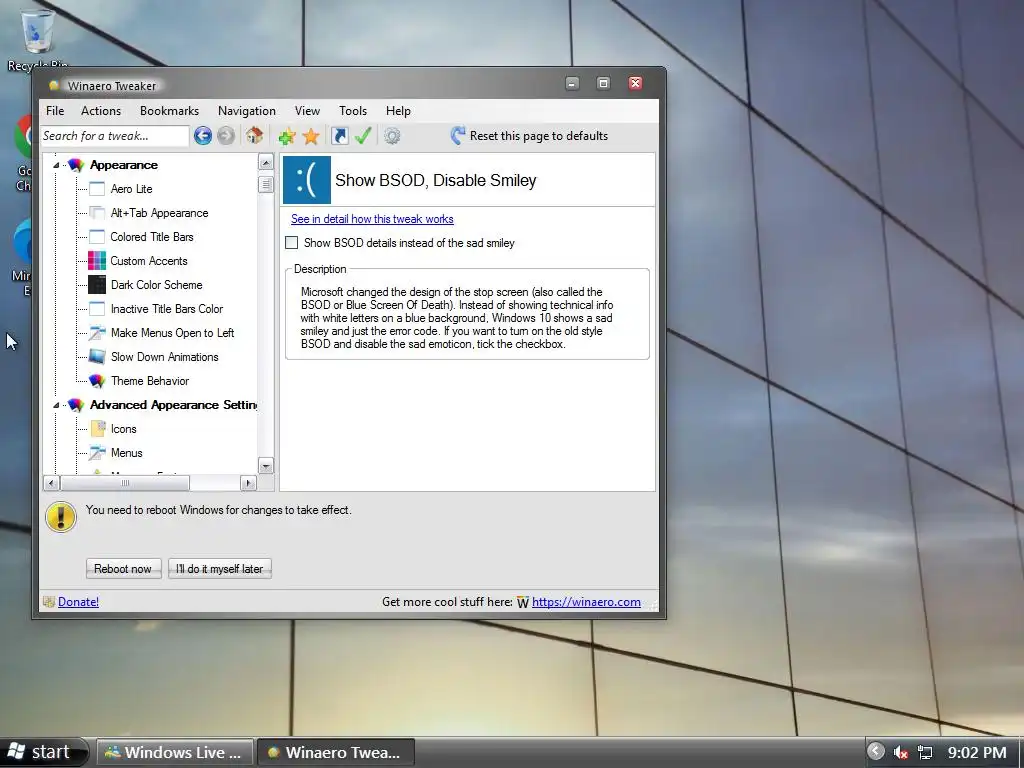Click Add bookmark green-plus star icon

tap(287, 136)
